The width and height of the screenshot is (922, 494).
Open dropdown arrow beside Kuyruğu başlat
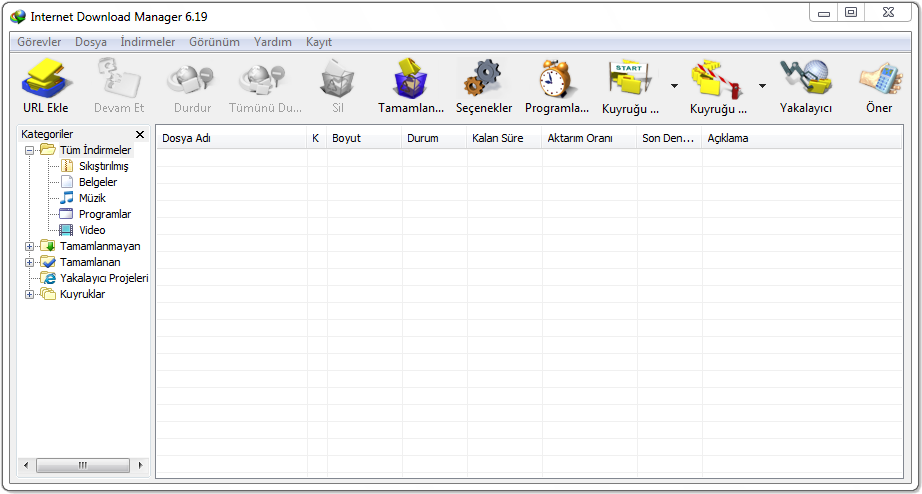tap(674, 86)
